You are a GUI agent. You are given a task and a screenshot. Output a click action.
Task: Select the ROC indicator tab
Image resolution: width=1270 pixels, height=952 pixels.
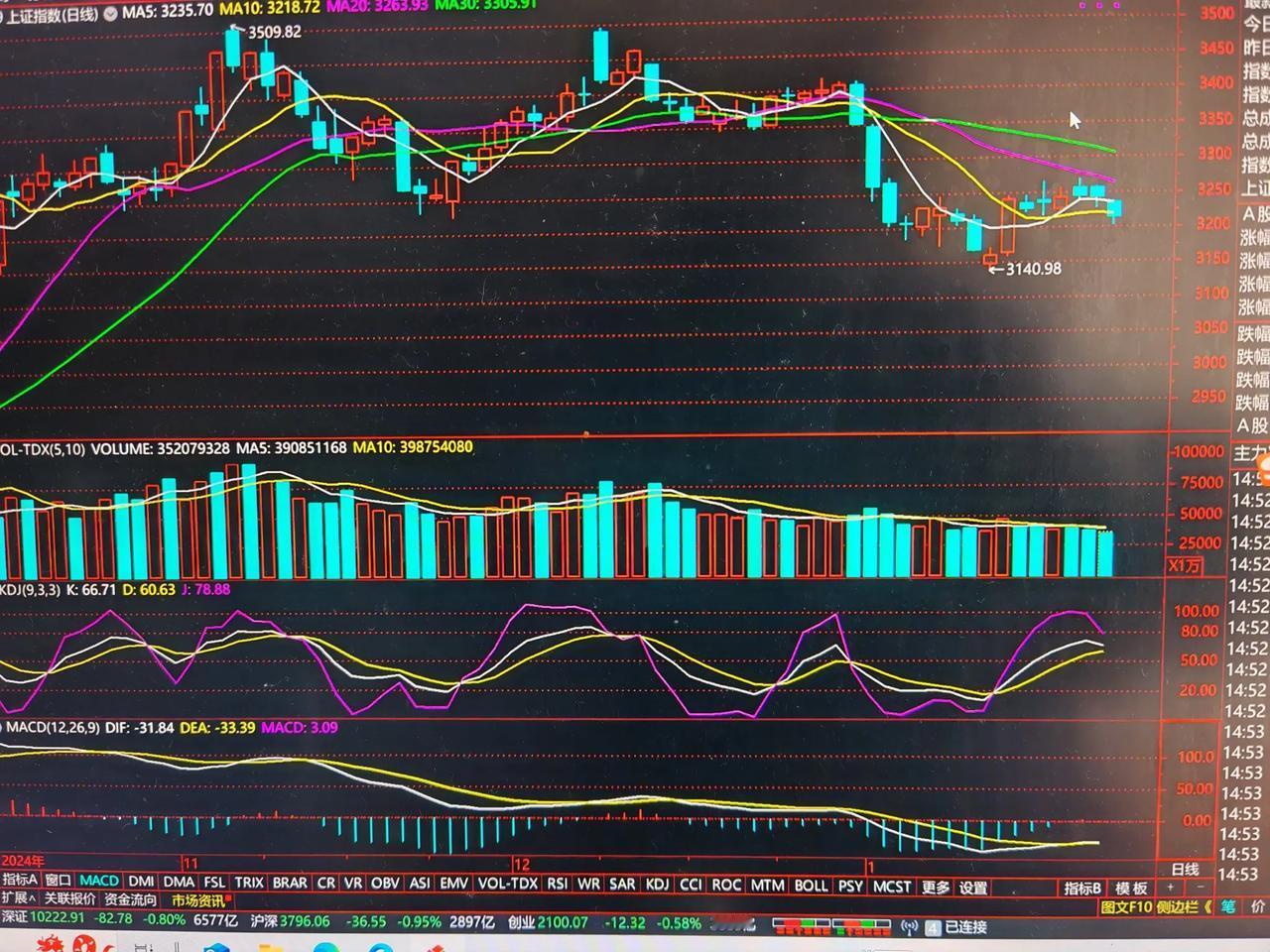click(726, 885)
